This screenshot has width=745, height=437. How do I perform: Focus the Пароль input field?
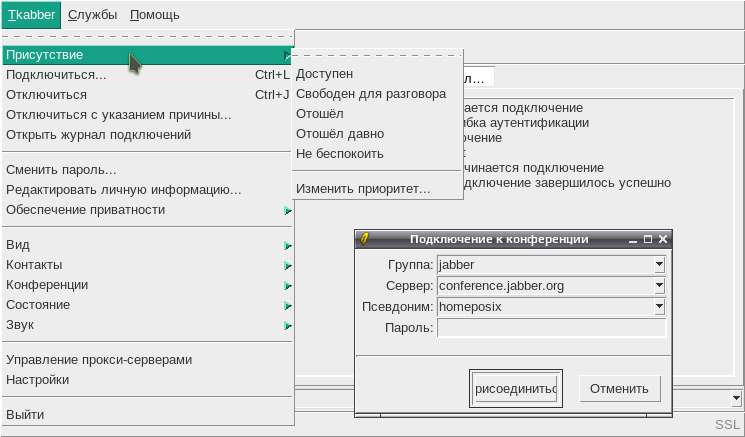tap(551, 328)
